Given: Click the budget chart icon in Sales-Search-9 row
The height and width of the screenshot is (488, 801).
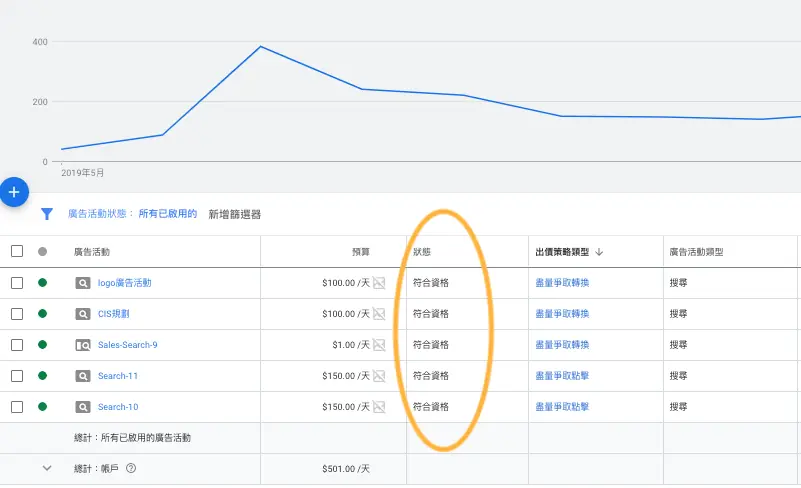Looking at the screenshot, I should [379, 345].
